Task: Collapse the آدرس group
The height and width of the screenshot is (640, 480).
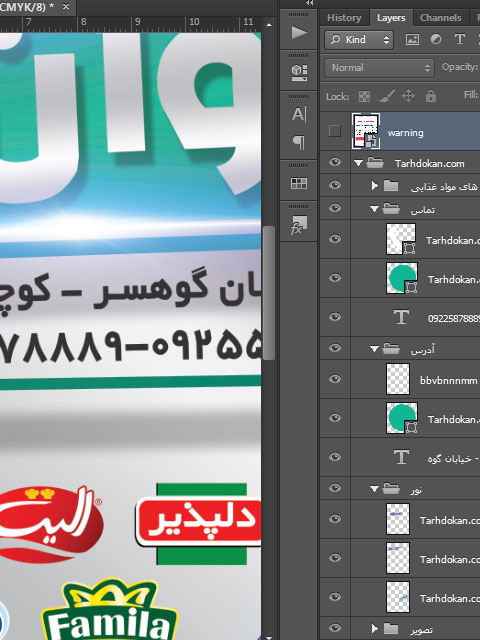Action: (x=374, y=349)
